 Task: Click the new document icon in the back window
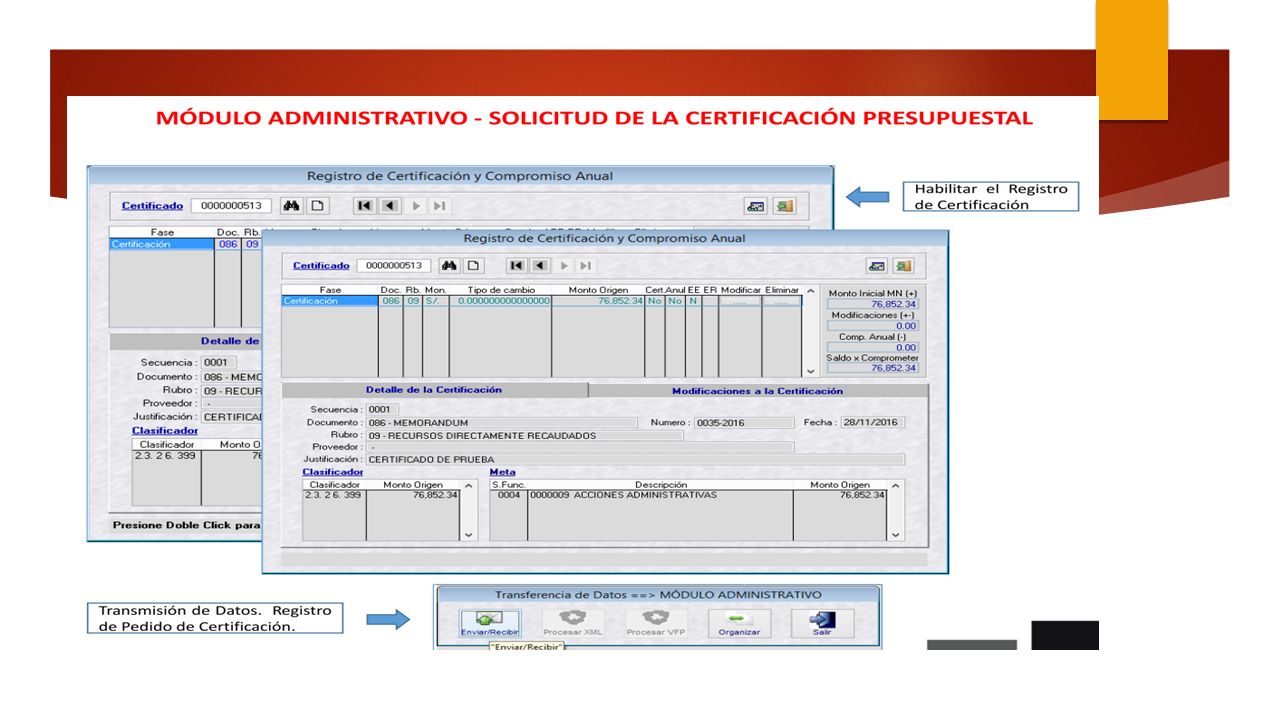317,205
